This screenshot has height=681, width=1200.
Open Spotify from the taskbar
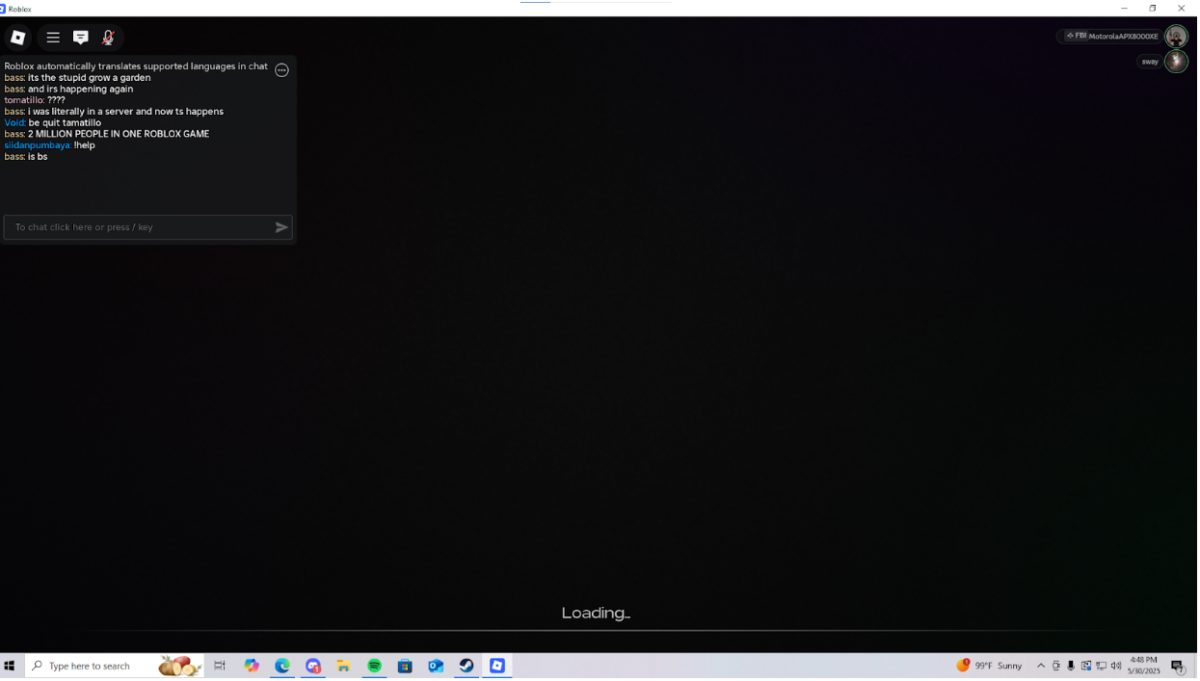pyautogui.click(x=374, y=666)
